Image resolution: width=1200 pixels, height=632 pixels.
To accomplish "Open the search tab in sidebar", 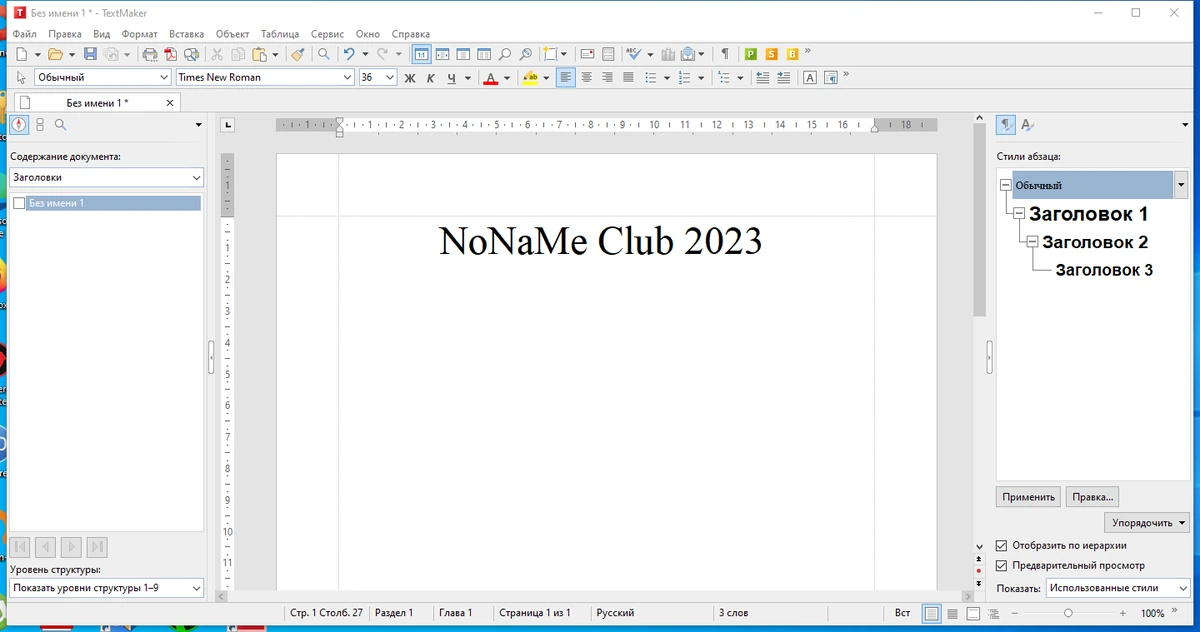I will (60, 125).
